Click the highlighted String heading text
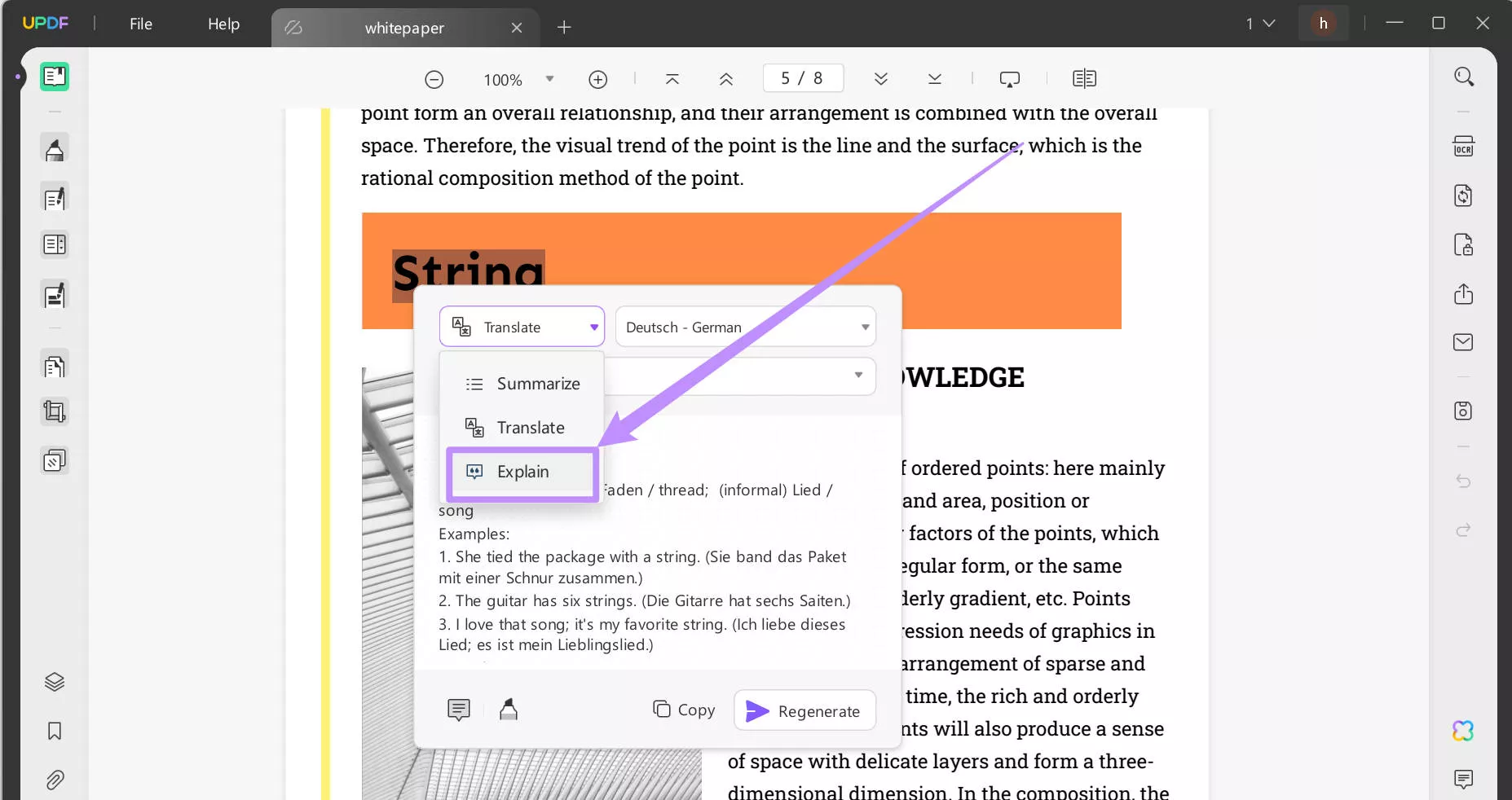The height and width of the screenshot is (800, 1512). point(469,270)
